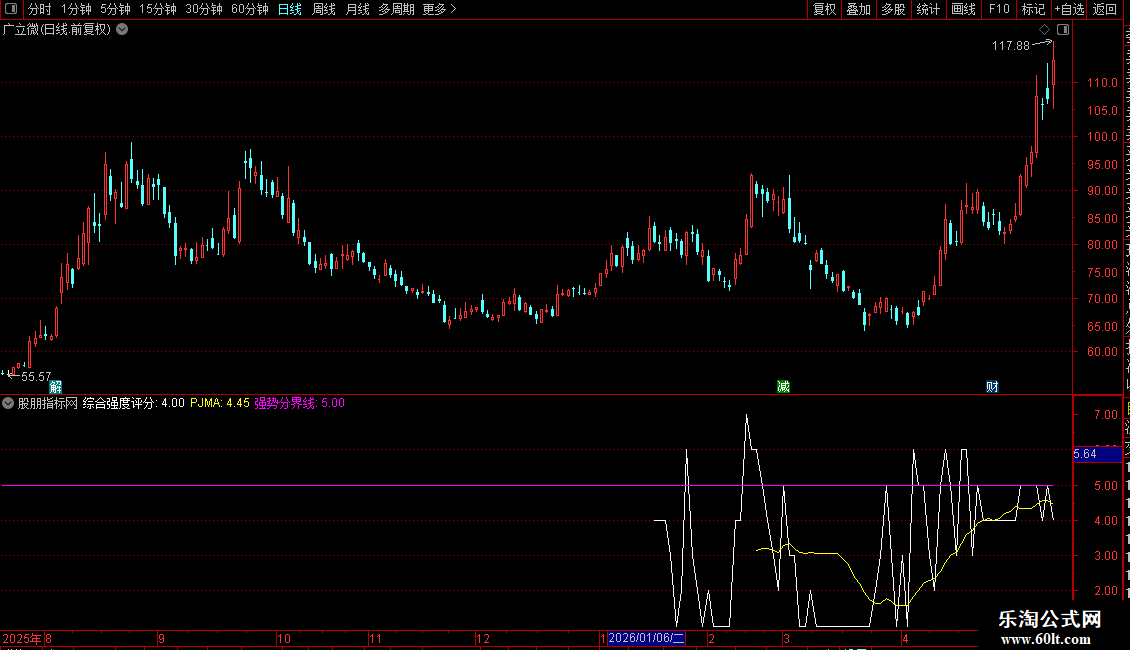The width and height of the screenshot is (1130, 650).
Task: Open the 财 event marker on timeline
Action: [992, 387]
